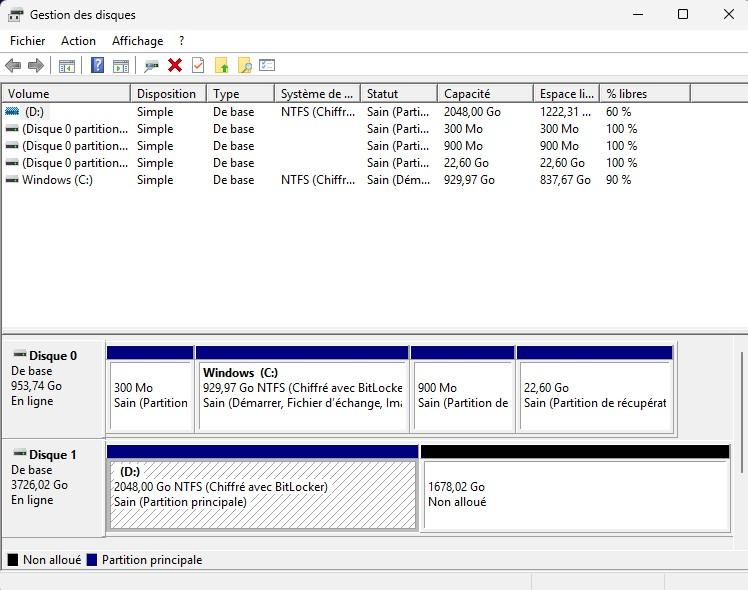Open the Action menu

pos(78,41)
